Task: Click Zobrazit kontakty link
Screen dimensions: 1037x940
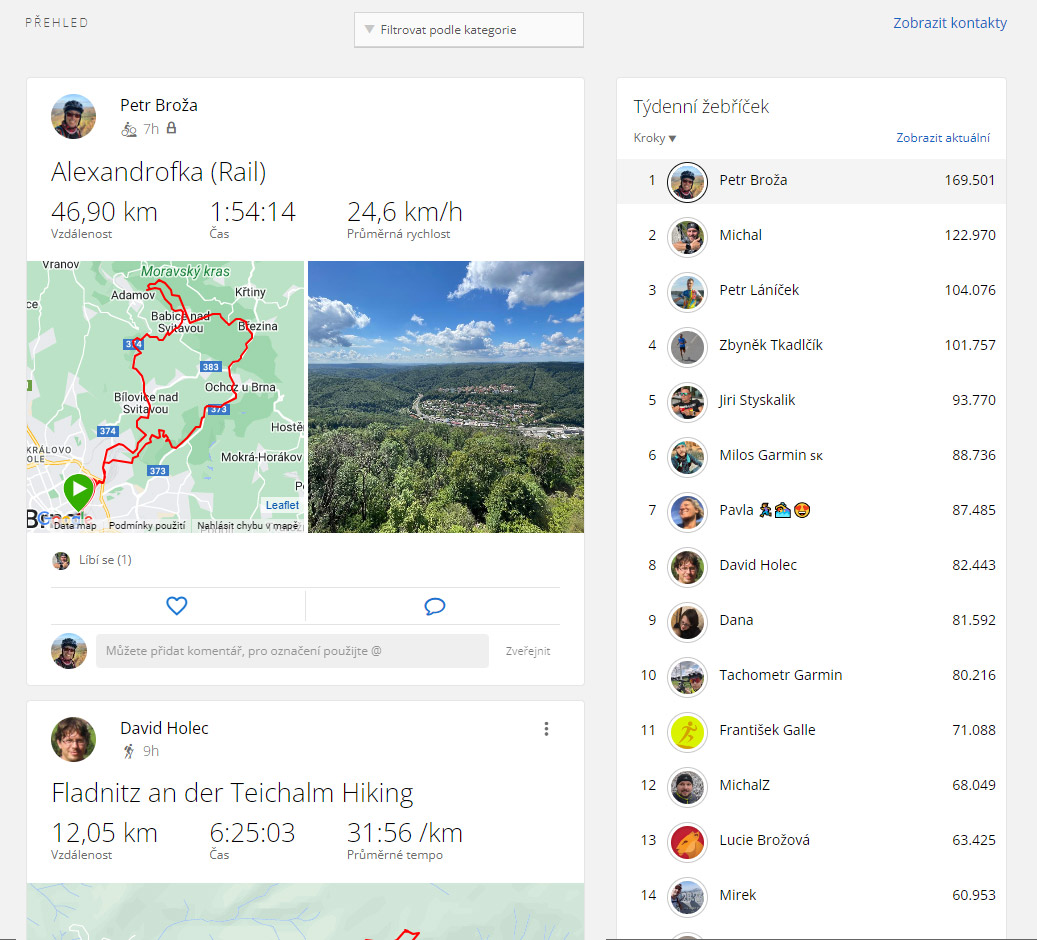Action: pos(950,22)
